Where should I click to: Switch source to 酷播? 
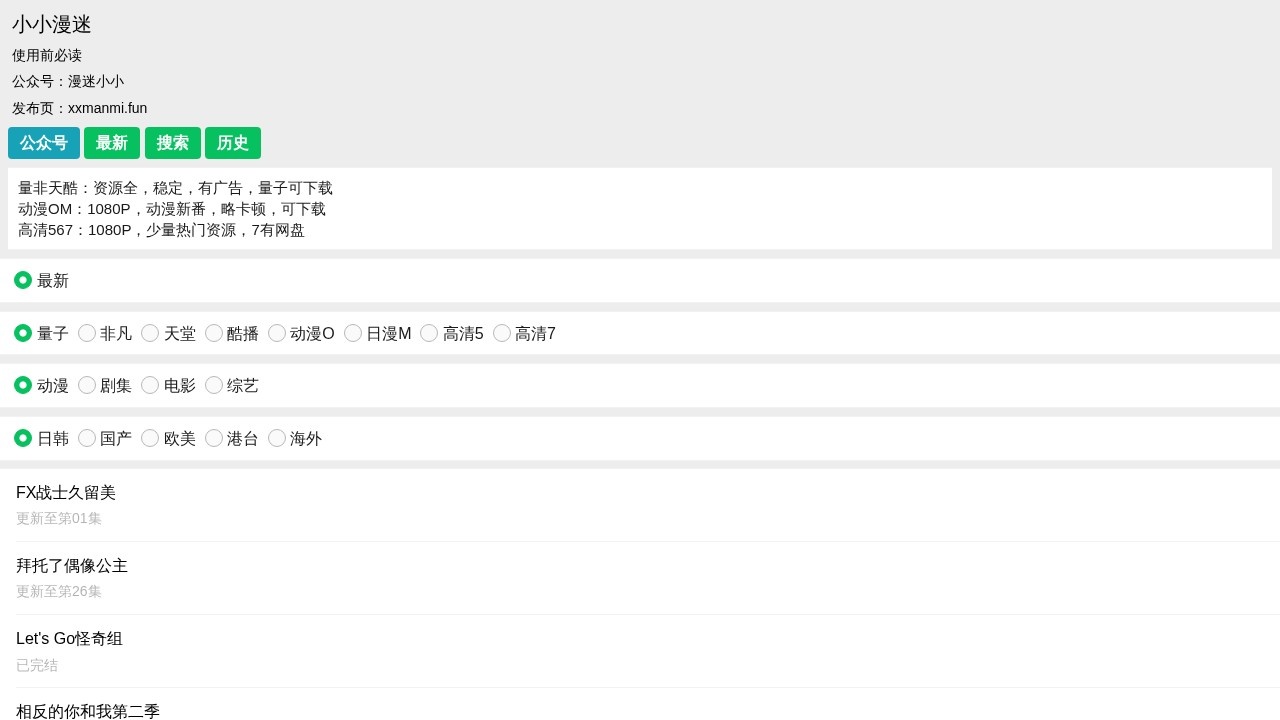214,333
